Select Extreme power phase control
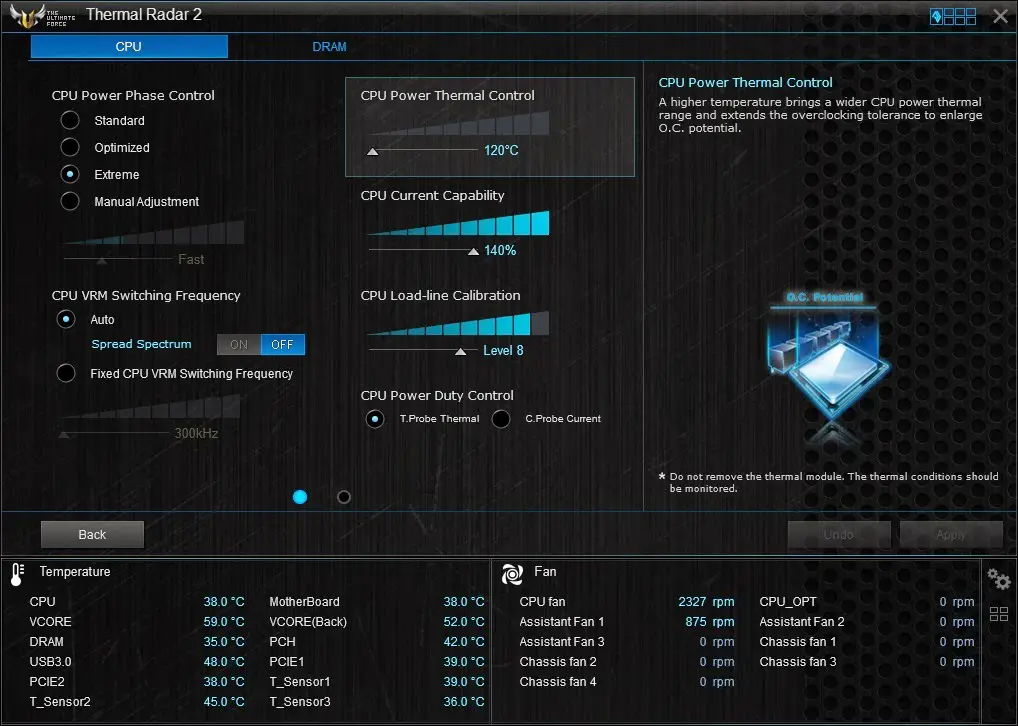Viewport: 1018px width, 726px height. click(70, 174)
